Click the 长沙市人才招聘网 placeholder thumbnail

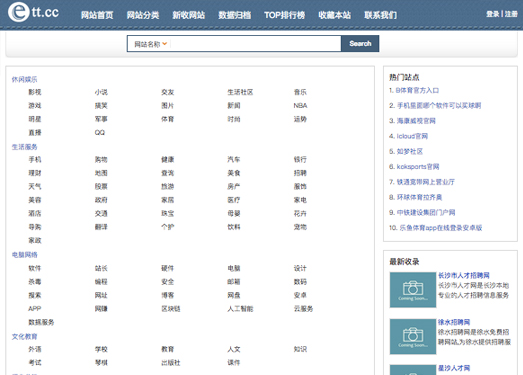413,290
